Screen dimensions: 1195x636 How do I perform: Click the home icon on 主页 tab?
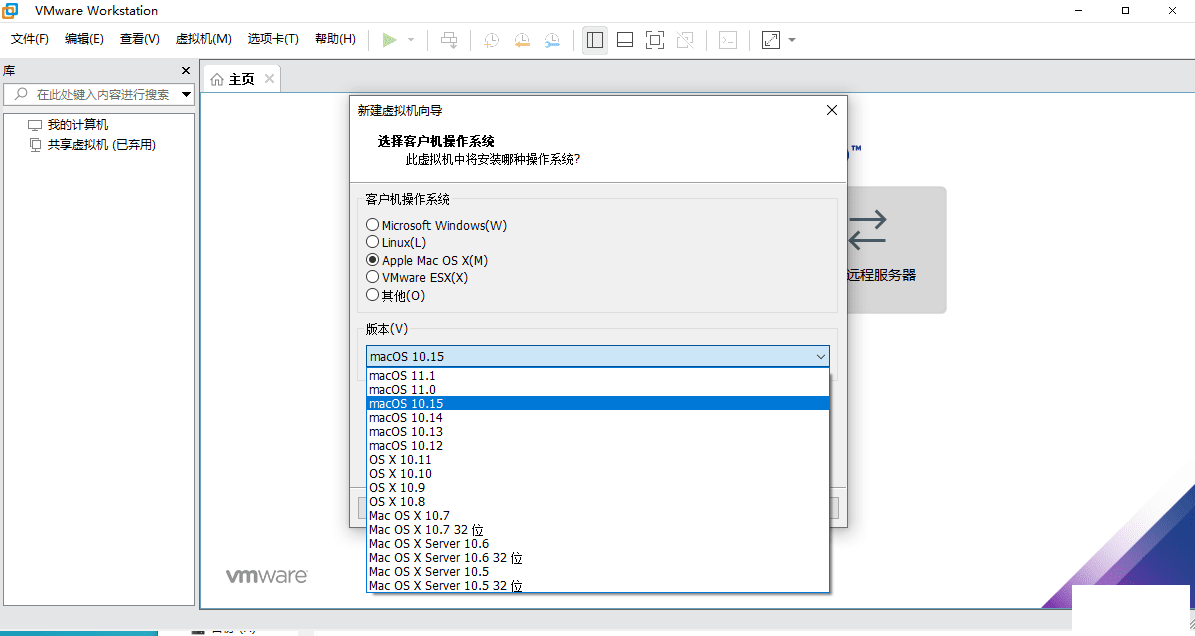click(217, 79)
